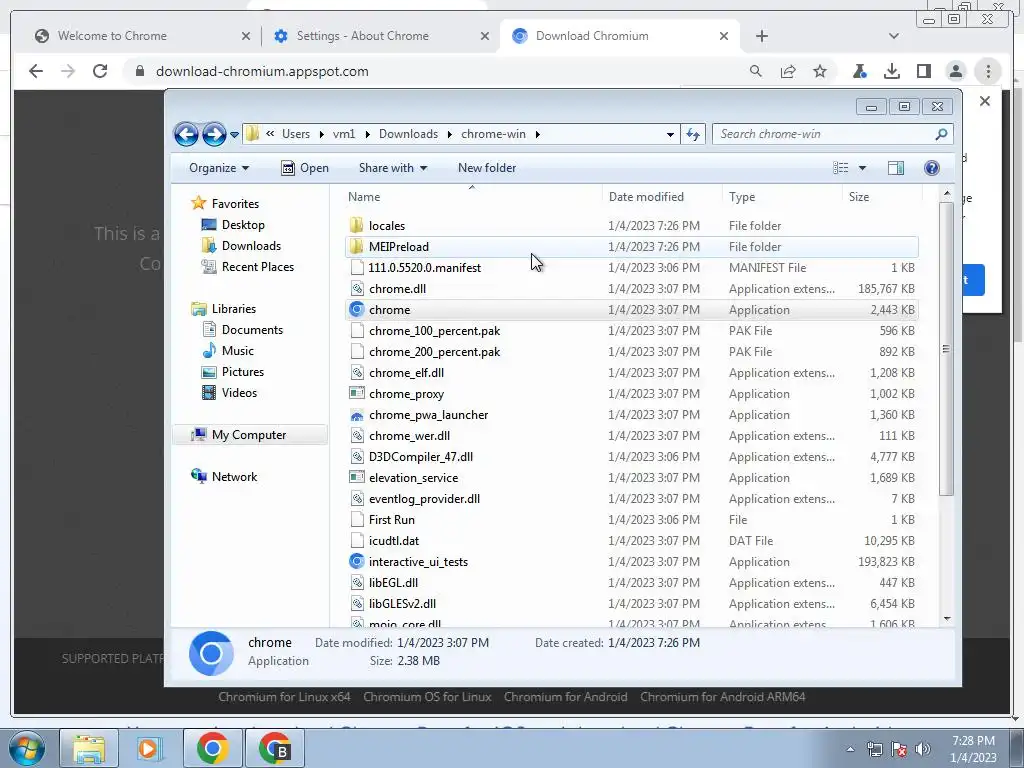The width and height of the screenshot is (1024, 768).
Task: Select the Download Chromium tab
Action: (x=619, y=36)
